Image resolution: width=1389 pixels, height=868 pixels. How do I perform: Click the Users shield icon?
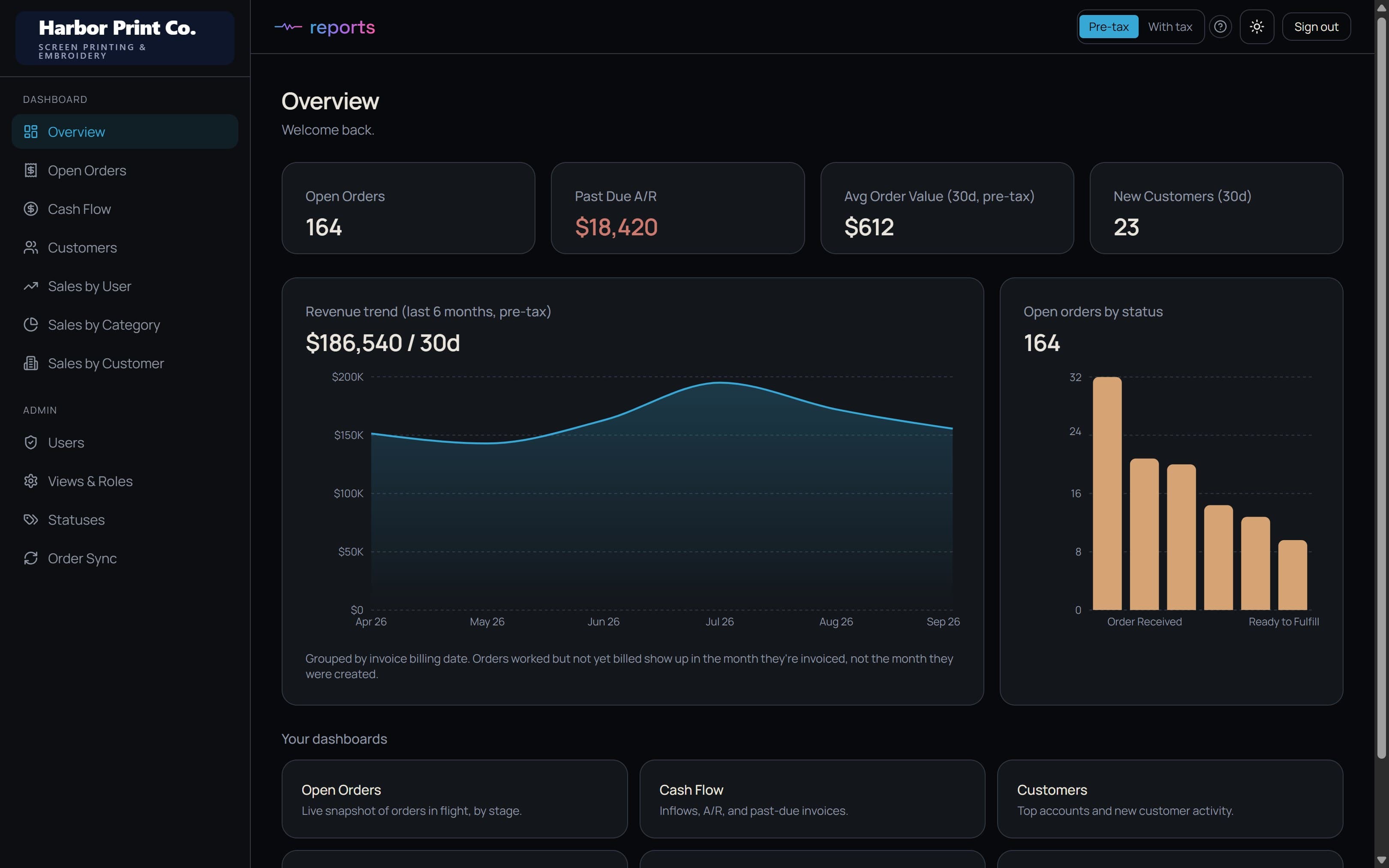[31, 442]
